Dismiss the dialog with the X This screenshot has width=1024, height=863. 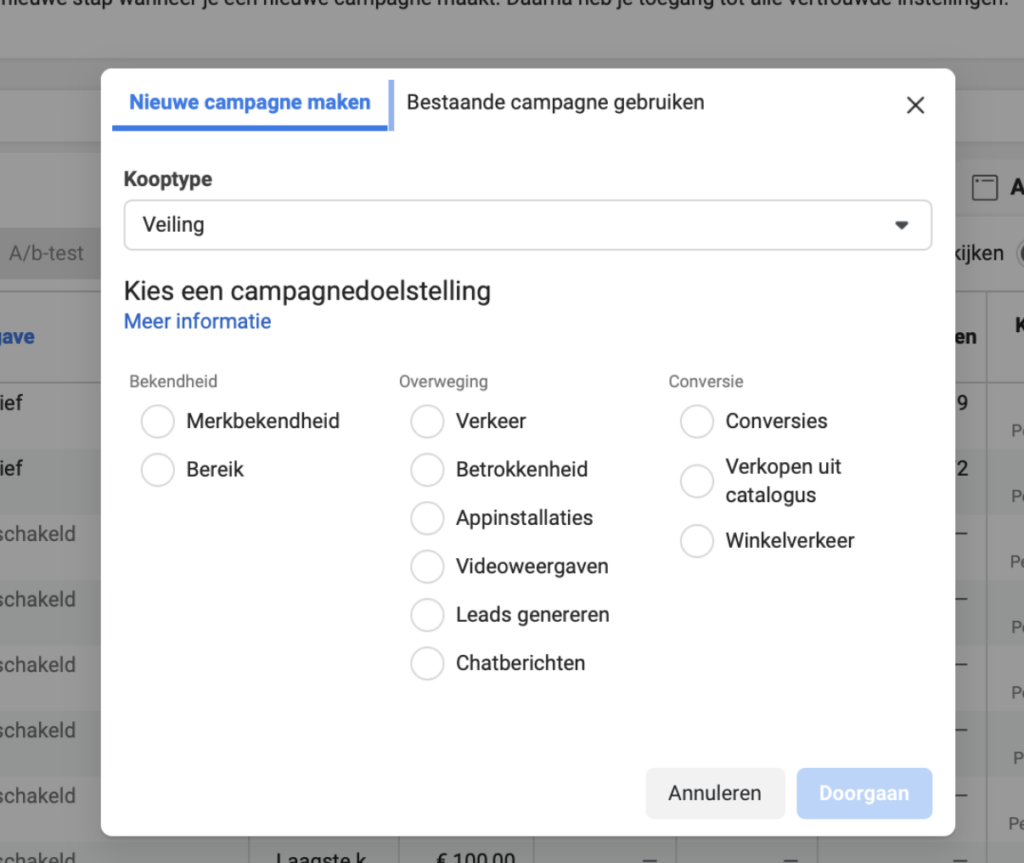(915, 104)
